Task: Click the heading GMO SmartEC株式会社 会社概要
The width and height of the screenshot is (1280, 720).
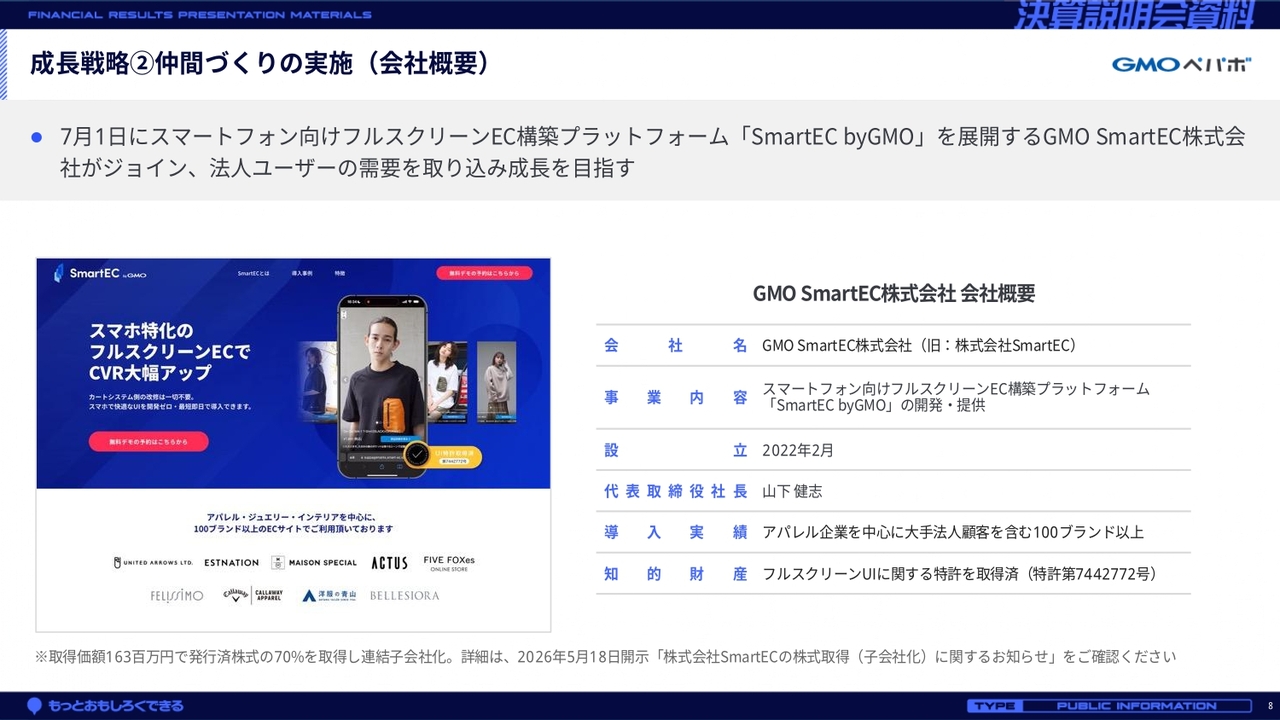Action: pos(894,293)
